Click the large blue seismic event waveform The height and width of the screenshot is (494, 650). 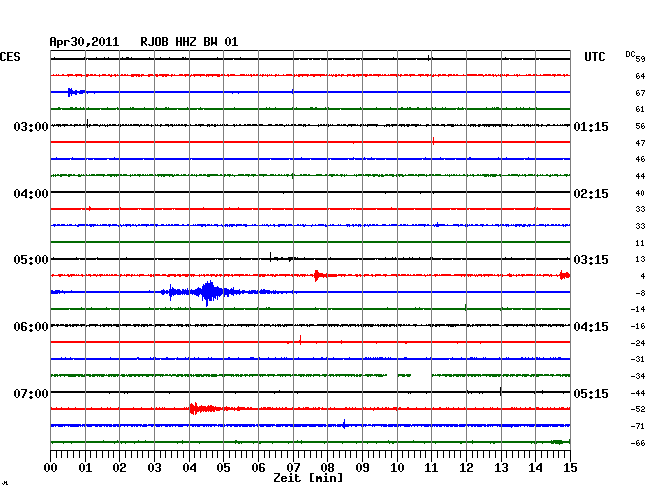207,292
